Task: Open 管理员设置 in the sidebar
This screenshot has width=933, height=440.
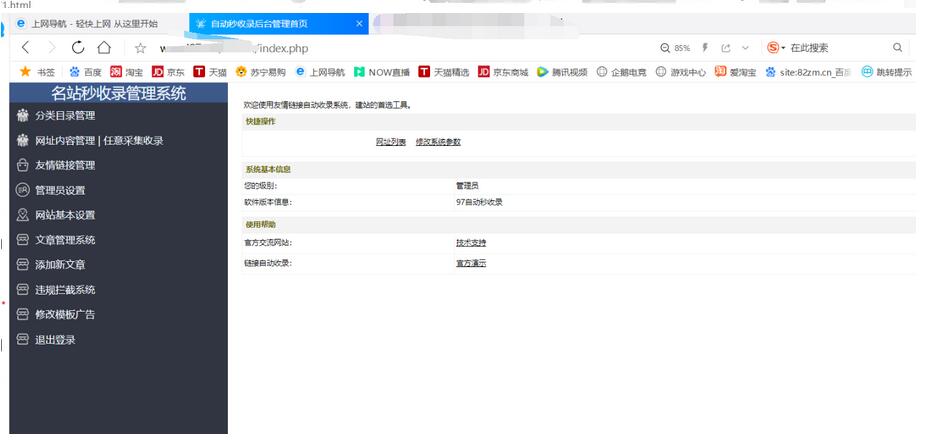Action: 60,190
